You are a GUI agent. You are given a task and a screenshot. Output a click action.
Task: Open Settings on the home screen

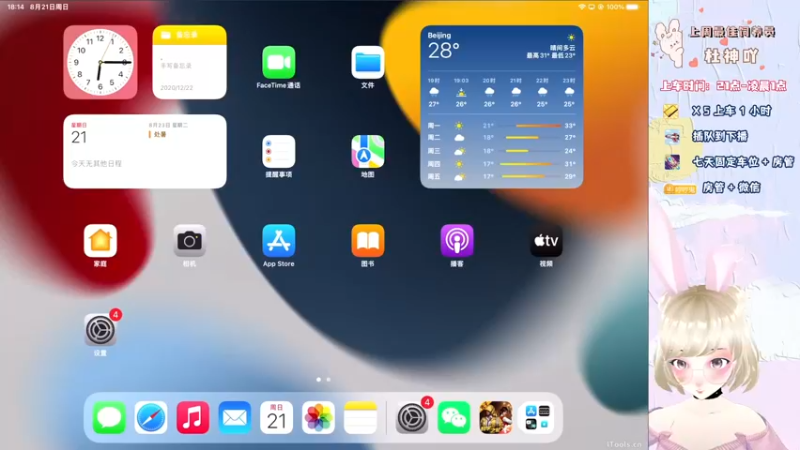point(101,330)
